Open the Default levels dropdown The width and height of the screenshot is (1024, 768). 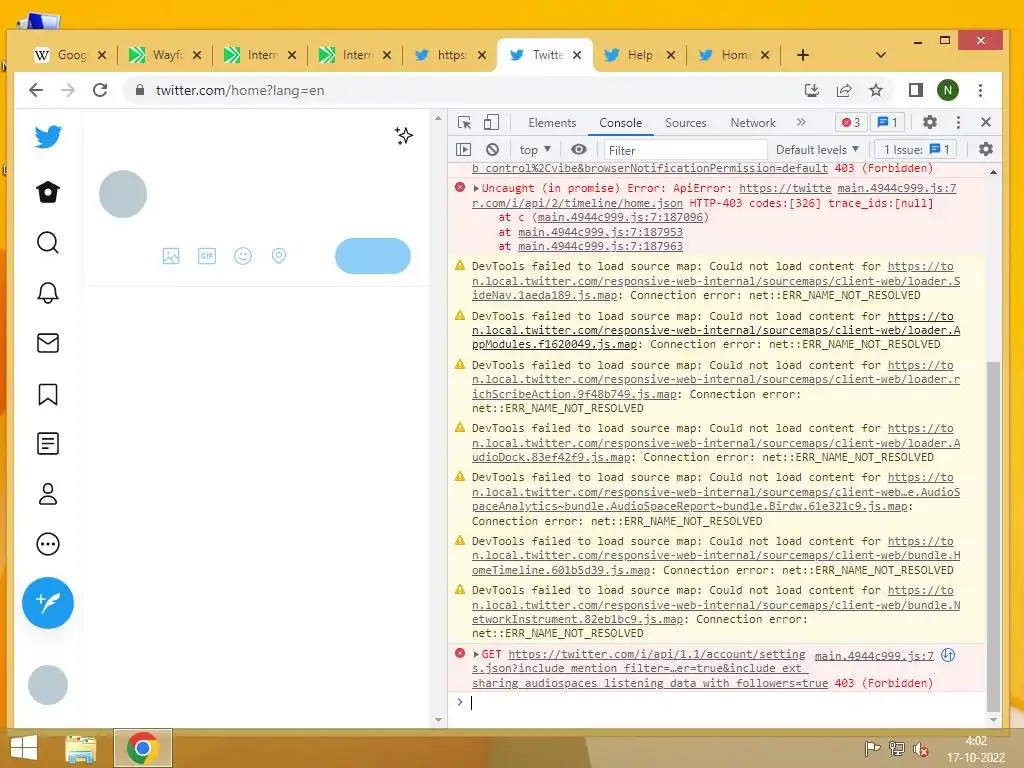pyautogui.click(x=817, y=150)
